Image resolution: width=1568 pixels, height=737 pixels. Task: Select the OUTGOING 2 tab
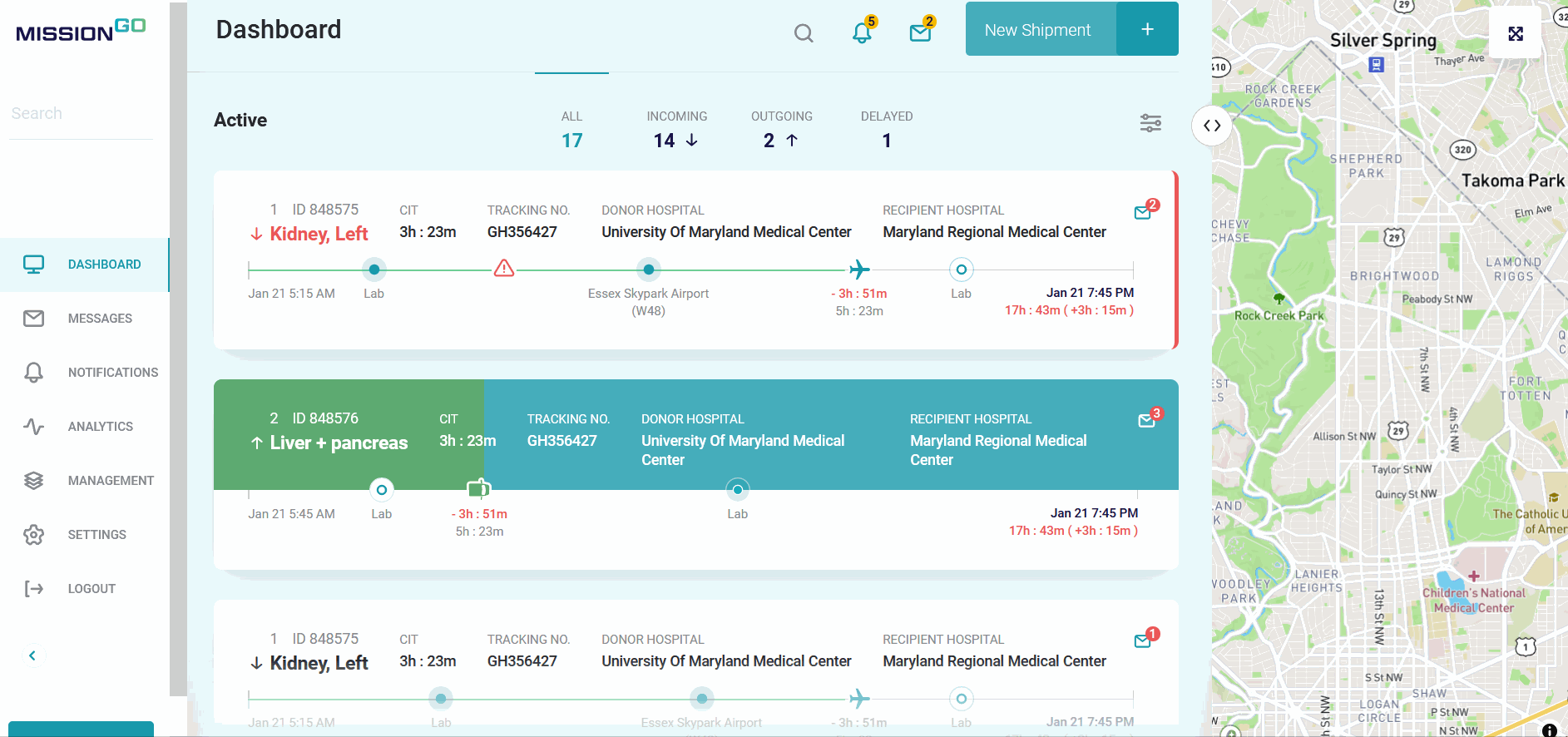point(782,130)
